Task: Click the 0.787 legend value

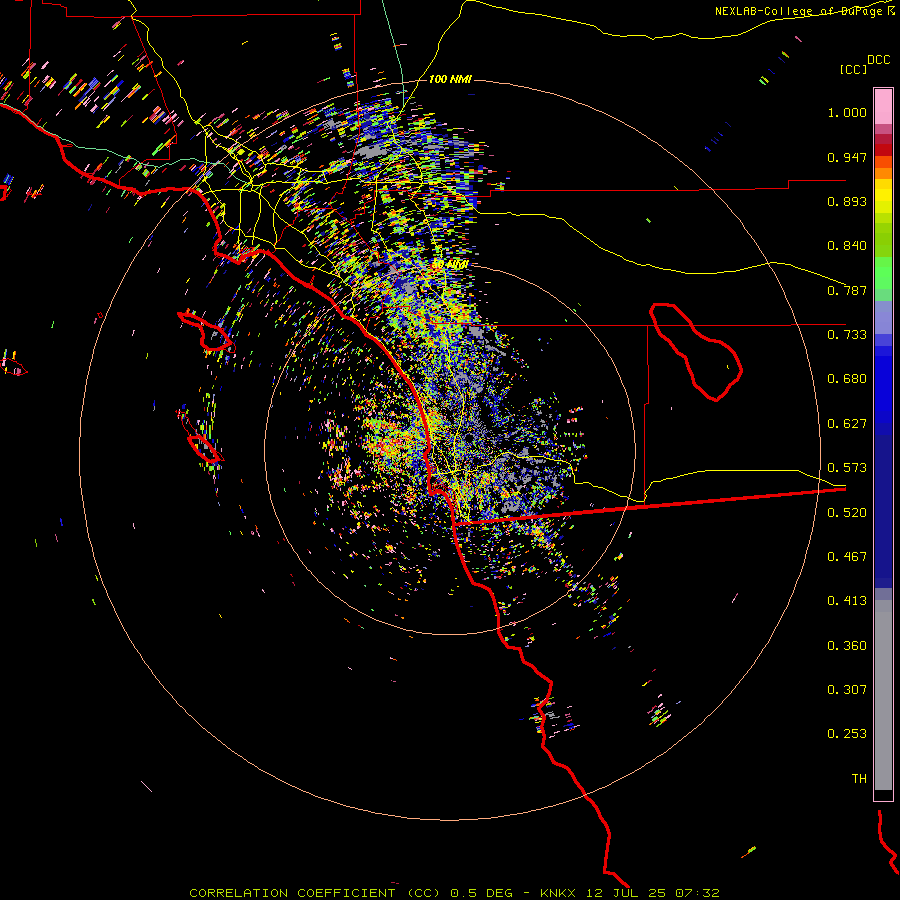Action: [x=847, y=290]
